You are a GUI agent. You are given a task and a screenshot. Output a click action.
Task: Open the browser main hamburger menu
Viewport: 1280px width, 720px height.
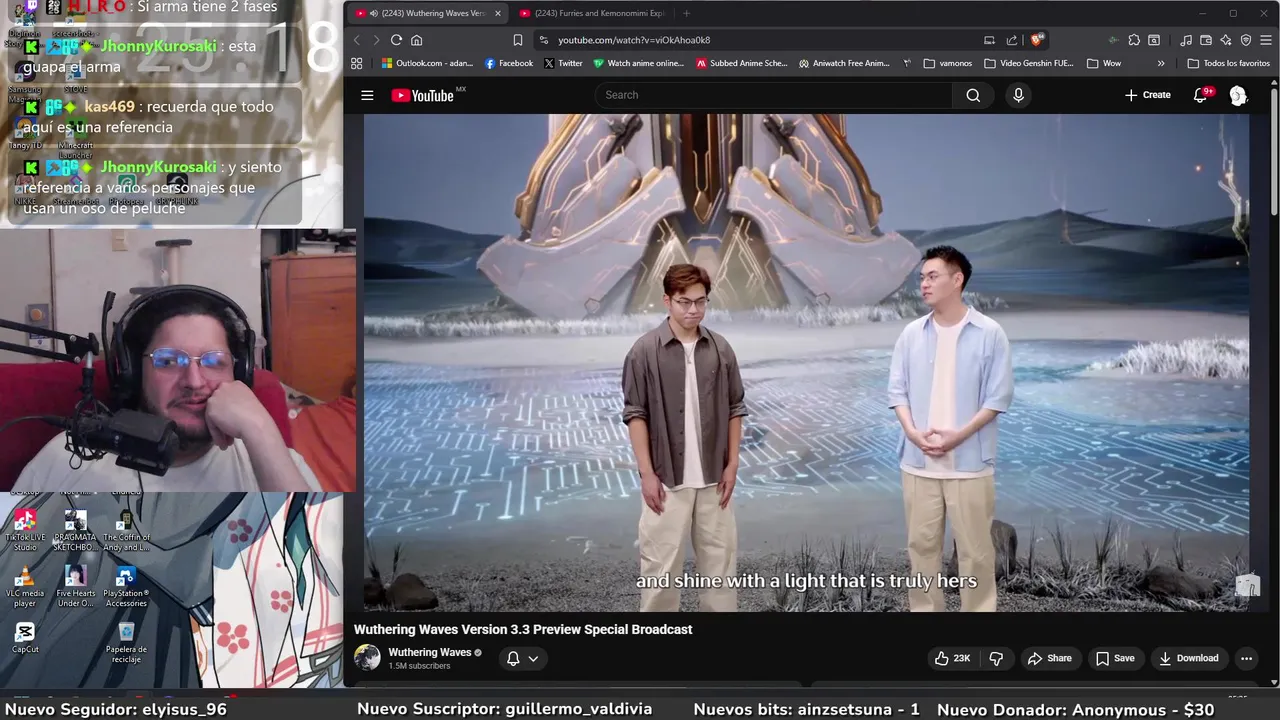pyautogui.click(x=1266, y=40)
